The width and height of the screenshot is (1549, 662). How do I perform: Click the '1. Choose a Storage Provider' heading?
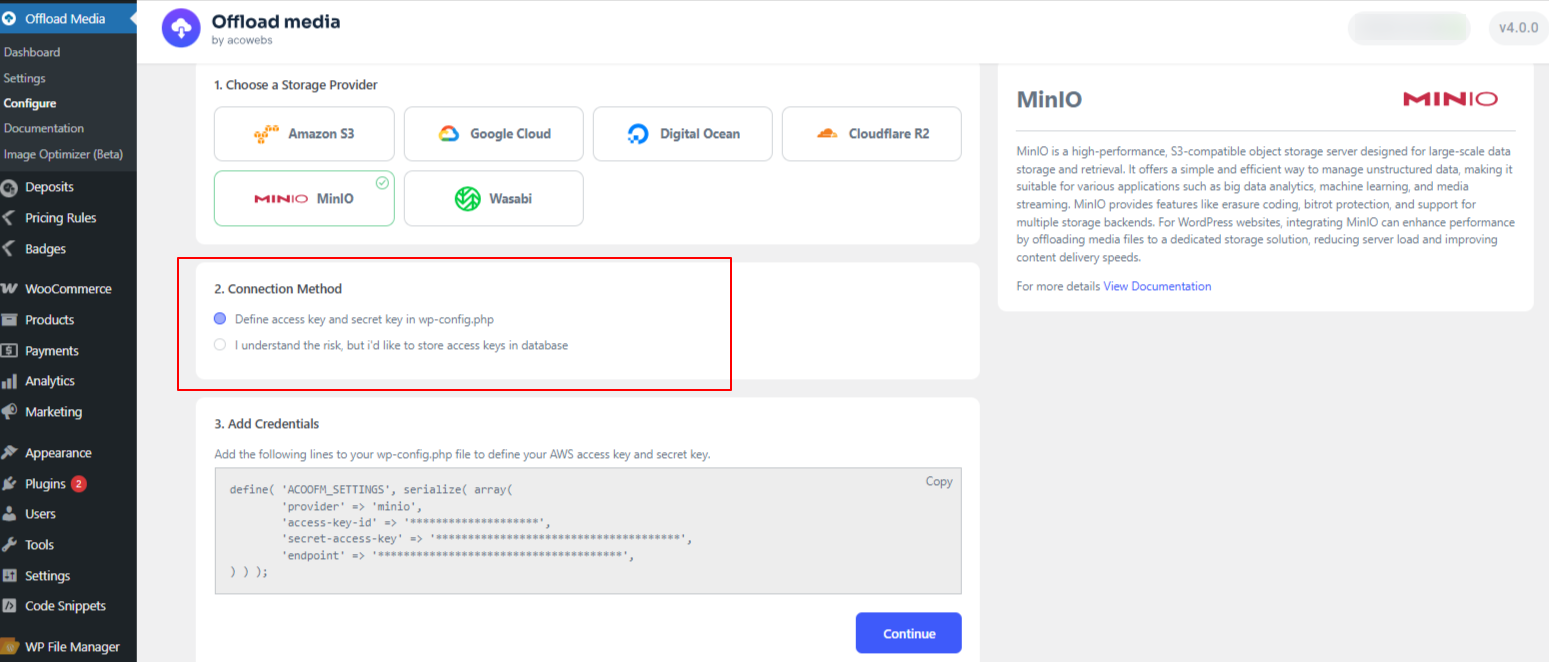click(x=296, y=85)
